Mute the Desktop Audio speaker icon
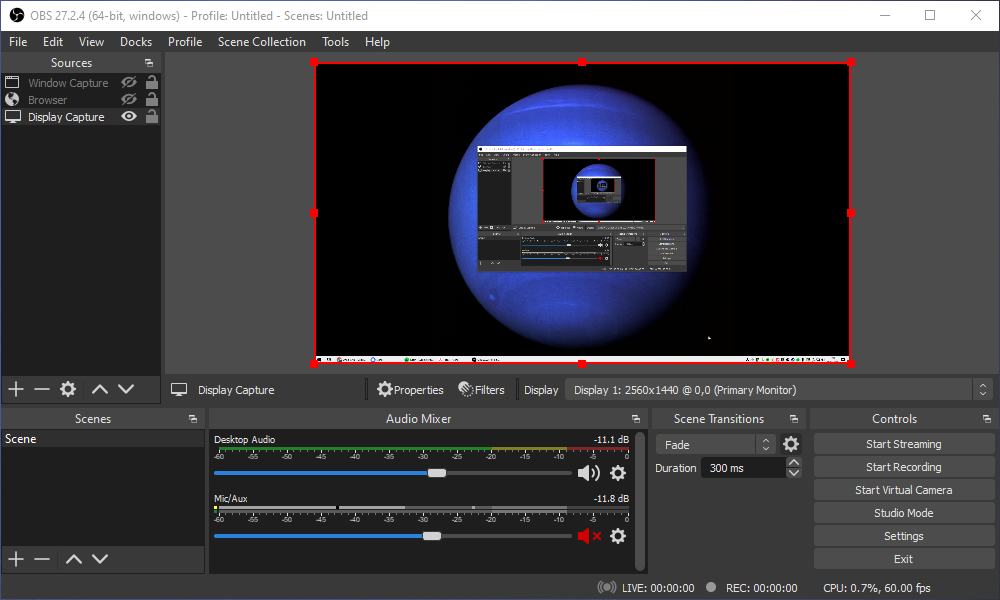 pos(589,473)
